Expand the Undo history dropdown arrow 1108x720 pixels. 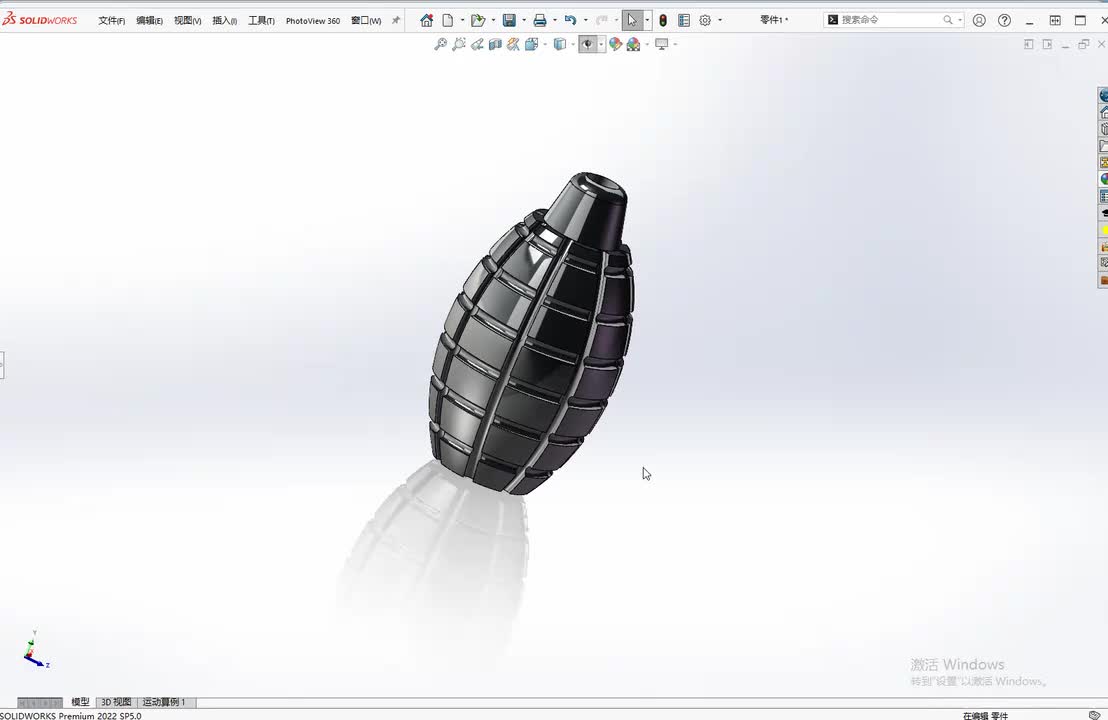[x=585, y=20]
